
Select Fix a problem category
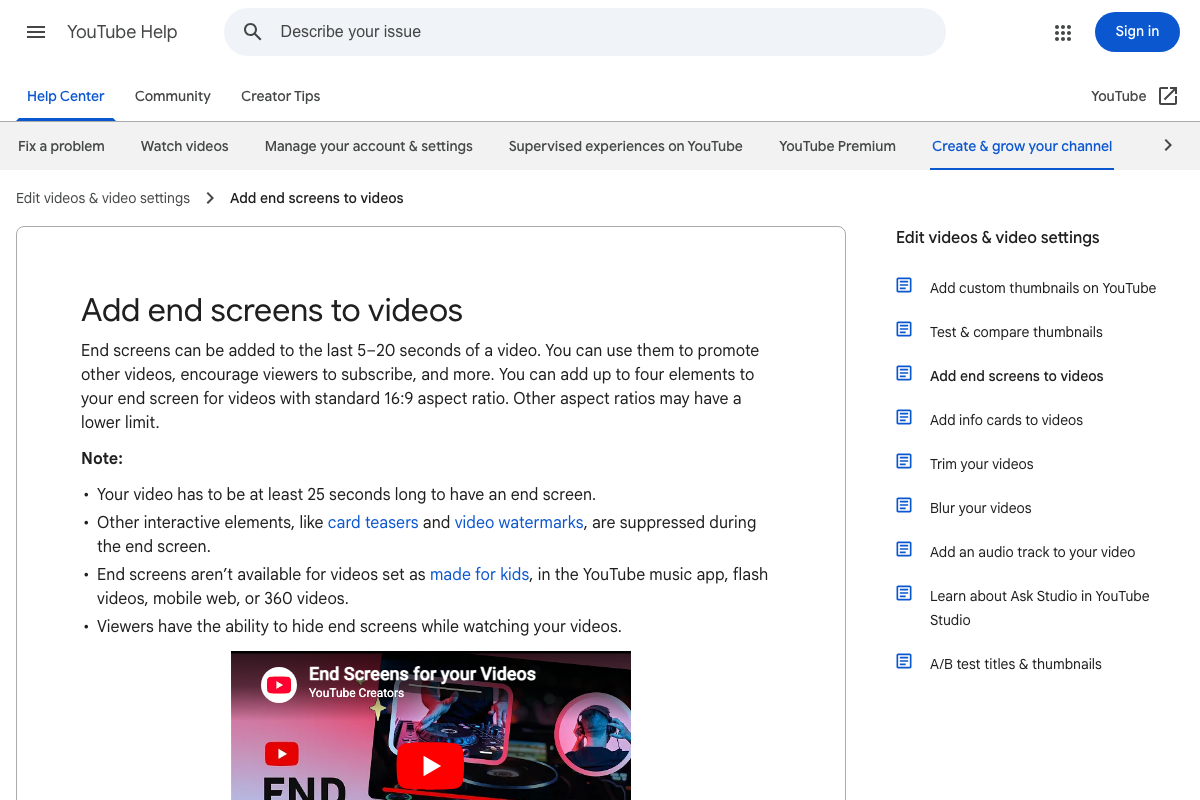[61, 146]
